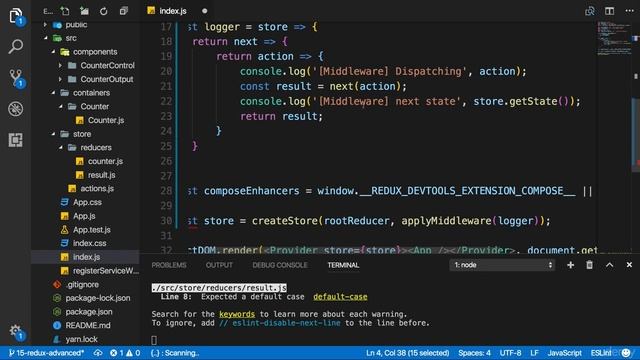
Task: Collapse all folders in explorer
Action: pos(123,11)
